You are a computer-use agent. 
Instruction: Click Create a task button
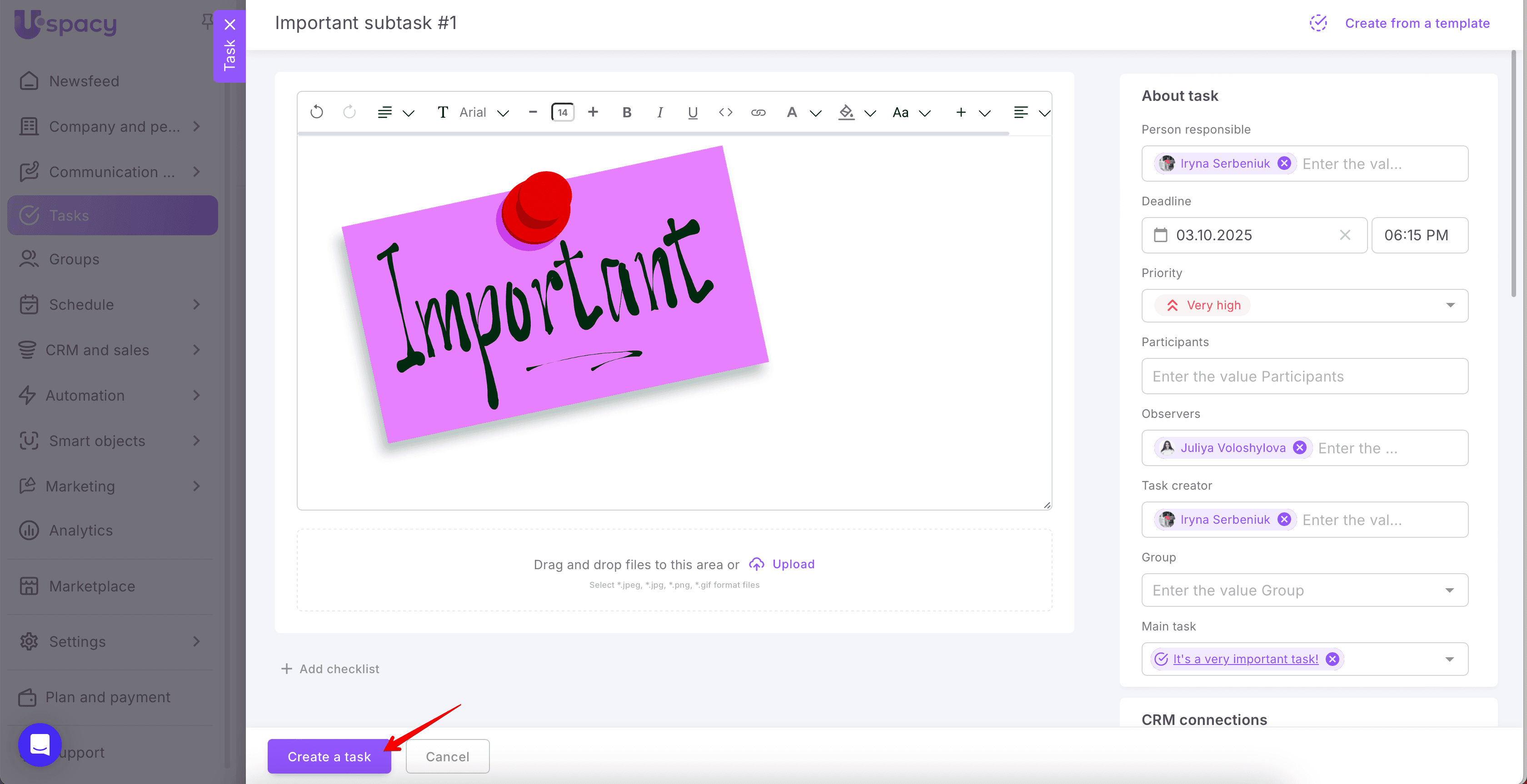click(329, 756)
